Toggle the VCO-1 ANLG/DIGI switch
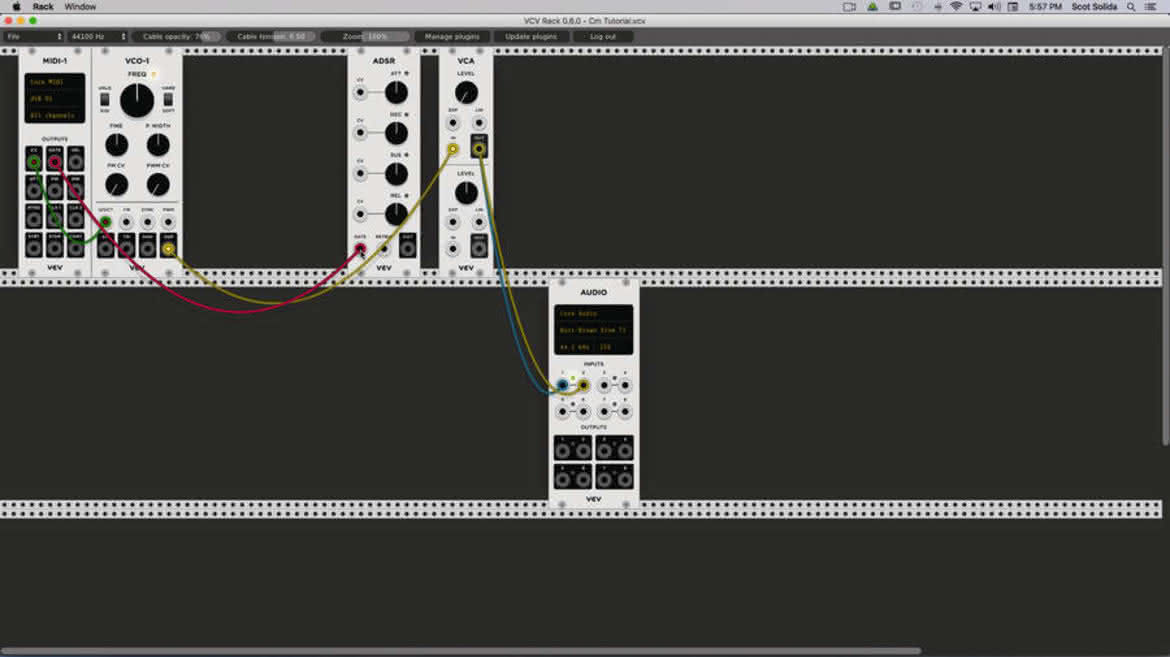 point(104,99)
